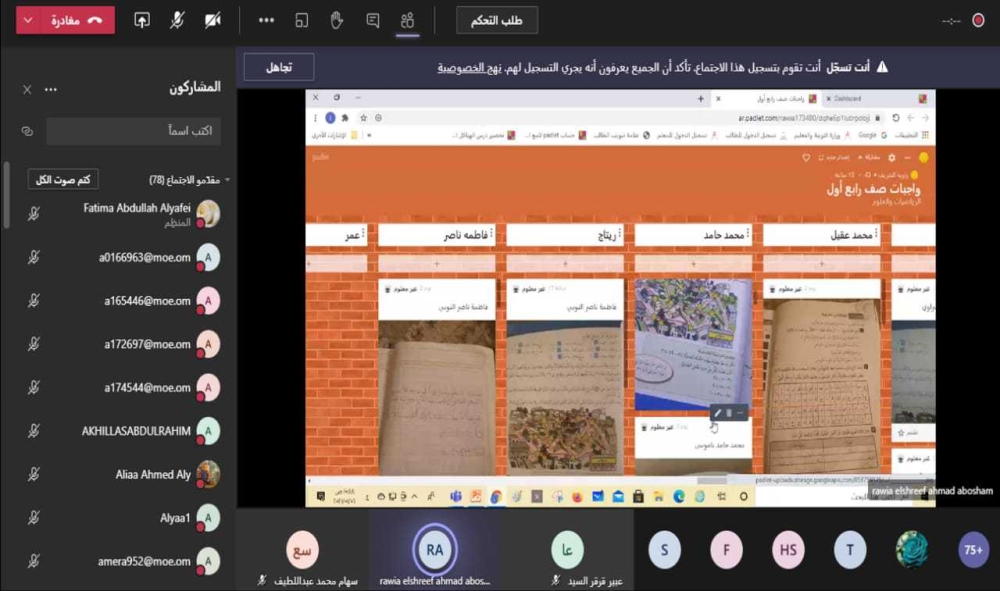Expand the 75+ additional participants overflow
The width and height of the screenshot is (1000, 591).
click(x=973, y=549)
